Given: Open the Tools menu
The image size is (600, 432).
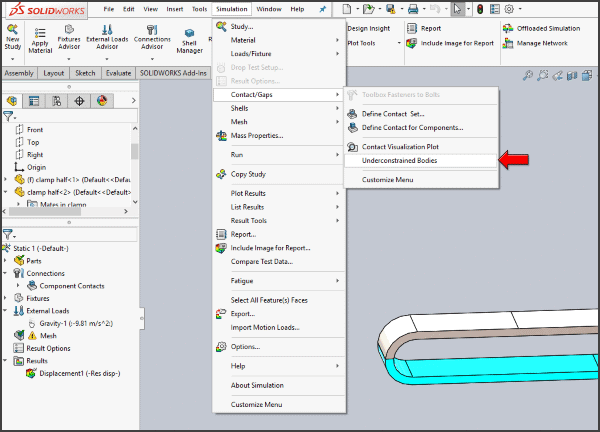Looking at the screenshot, I should [x=199, y=9].
